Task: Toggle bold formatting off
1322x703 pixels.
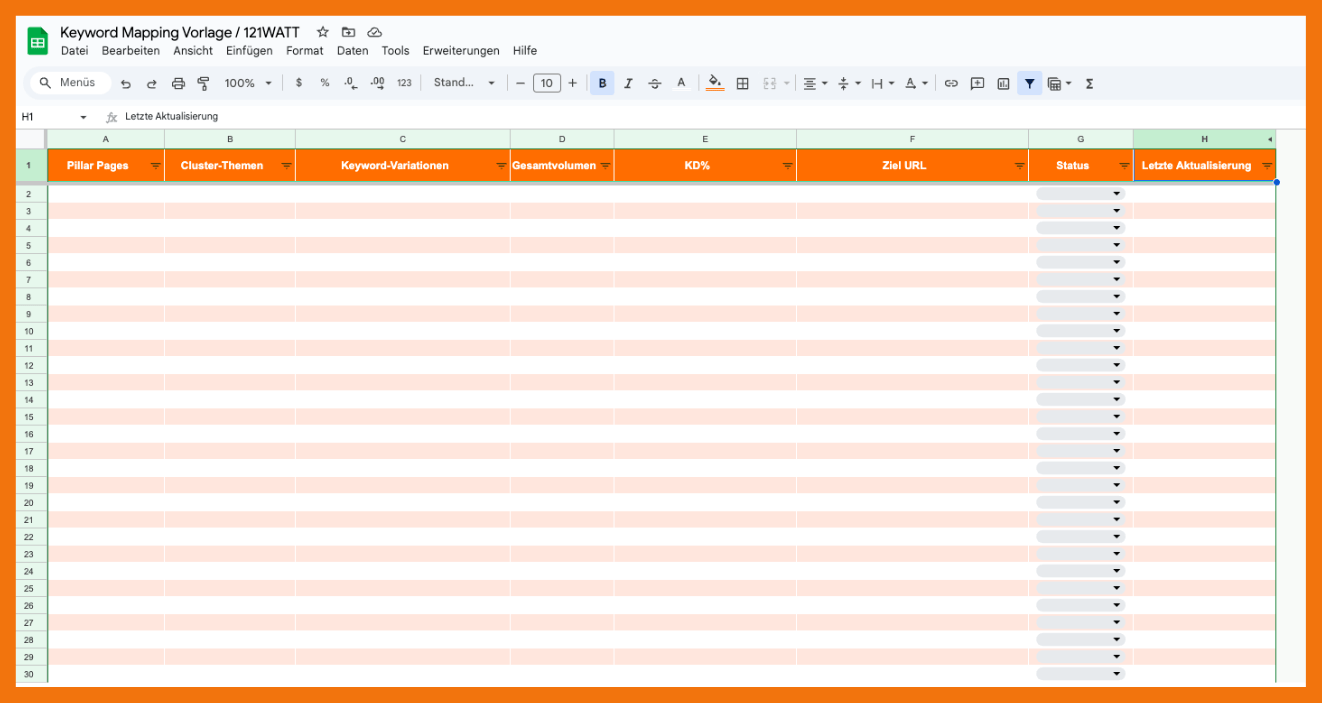Action: click(x=601, y=83)
